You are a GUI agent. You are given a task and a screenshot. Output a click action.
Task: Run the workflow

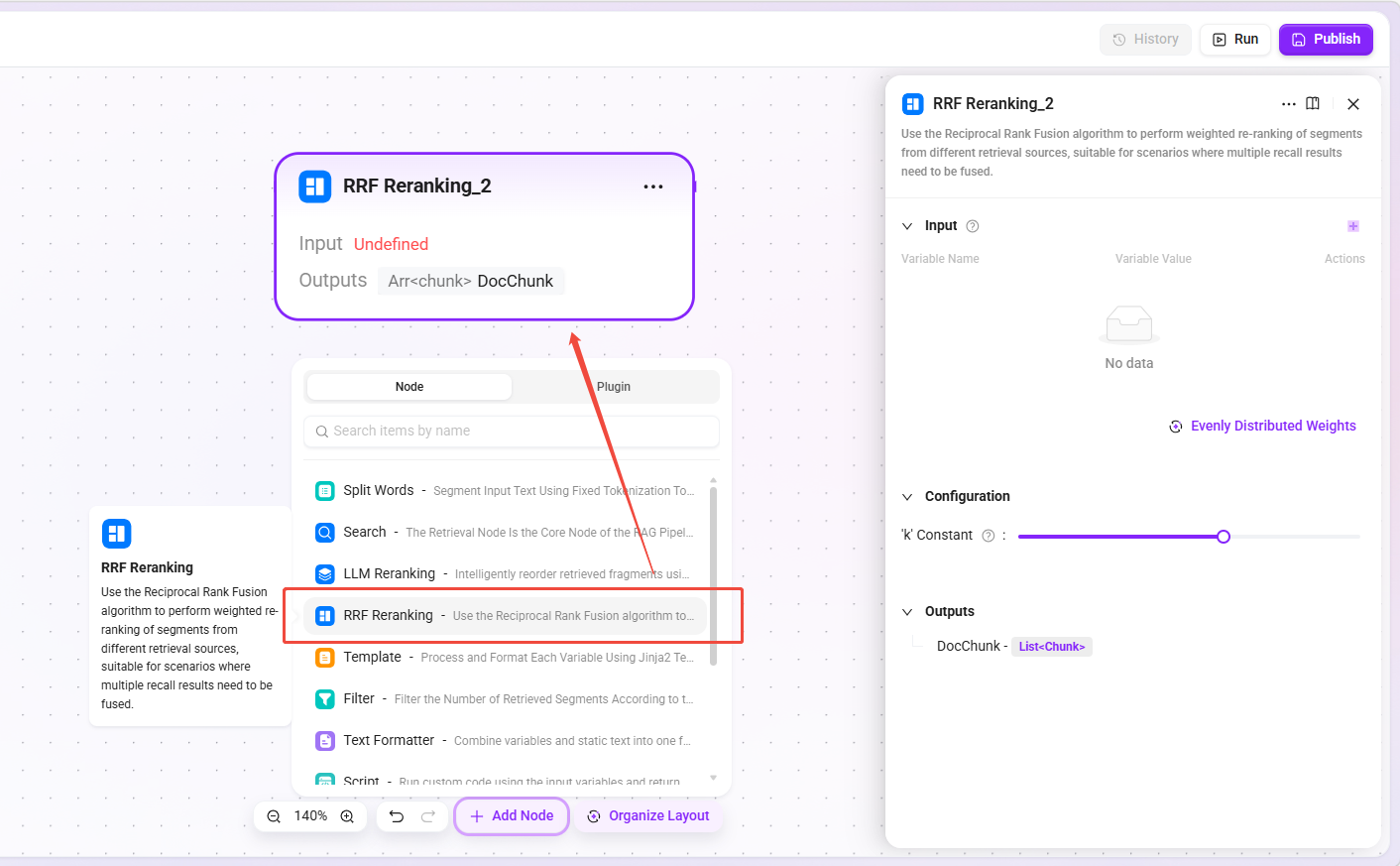[1235, 40]
